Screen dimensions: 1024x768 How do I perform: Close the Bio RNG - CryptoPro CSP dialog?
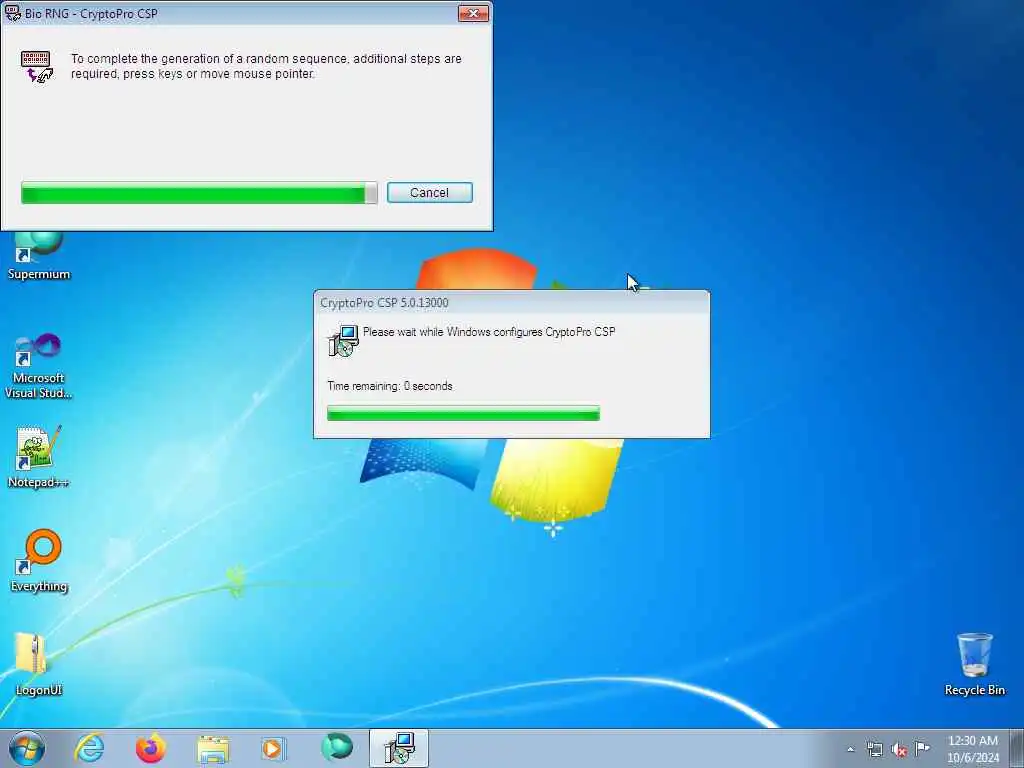coord(473,13)
